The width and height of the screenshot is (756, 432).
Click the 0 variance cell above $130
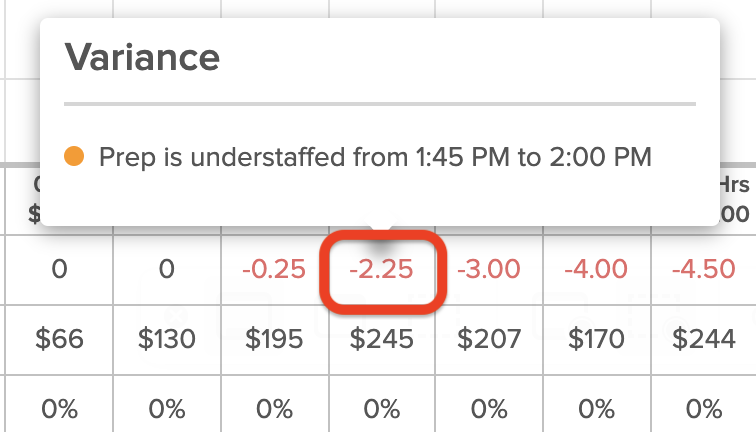(x=167, y=270)
